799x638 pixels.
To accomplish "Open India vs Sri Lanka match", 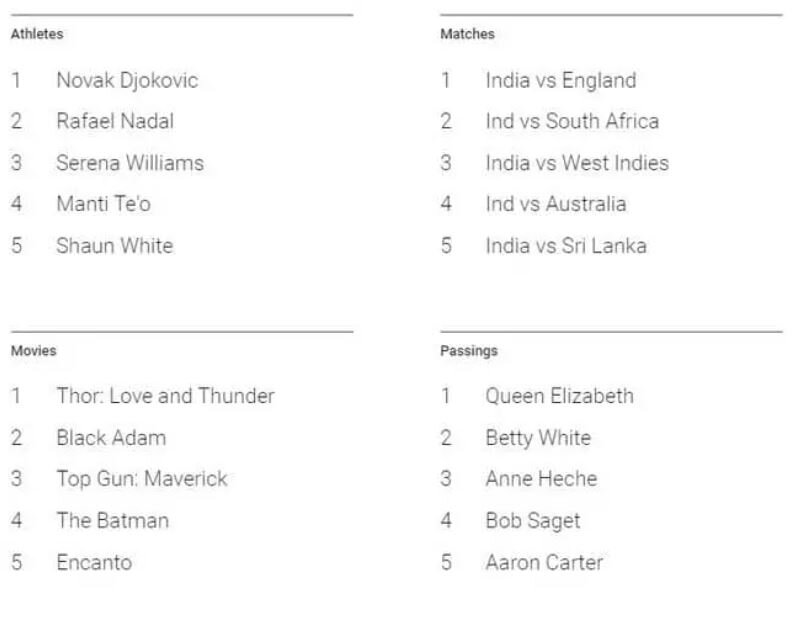I will tap(566, 246).
